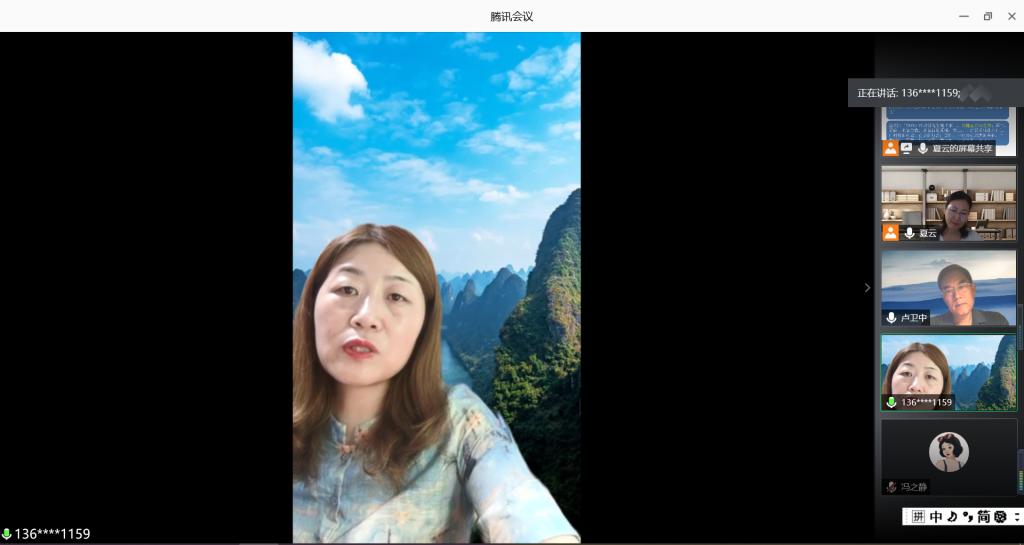This screenshot has height=545, width=1024.
Task: Click the 136****1159 name label under main video
Action: tap(52, 534)
